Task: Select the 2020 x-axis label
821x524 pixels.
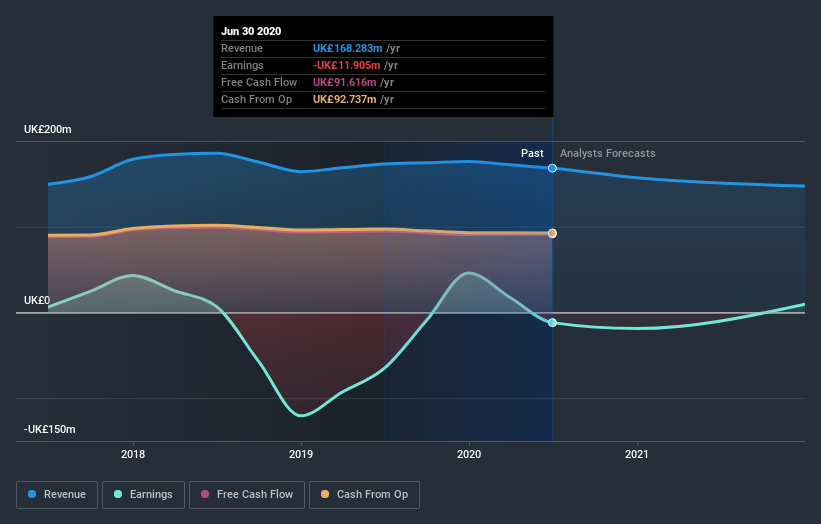Action: (x=469, y=454)
